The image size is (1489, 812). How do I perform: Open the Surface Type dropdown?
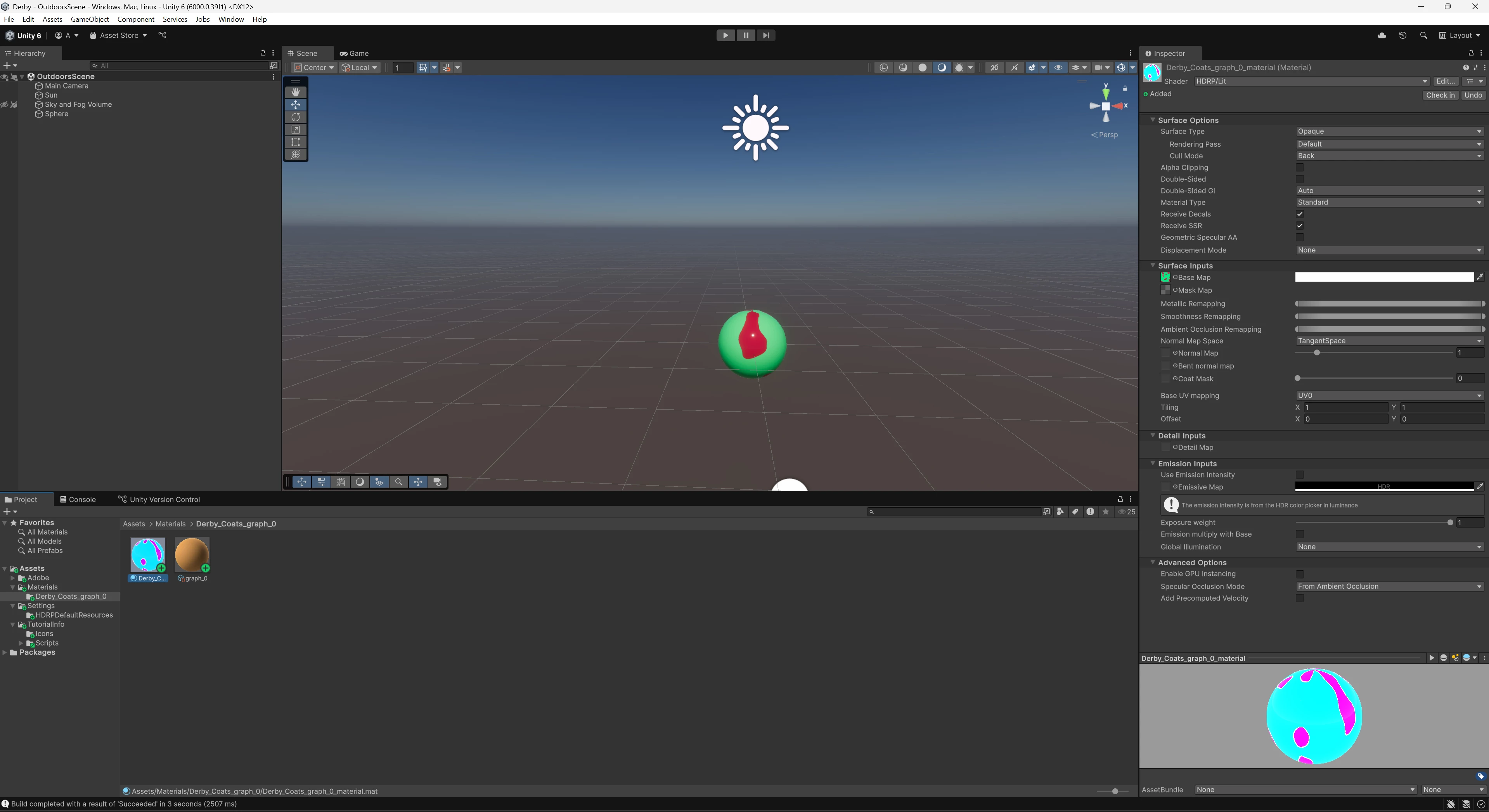[1389, 132]
